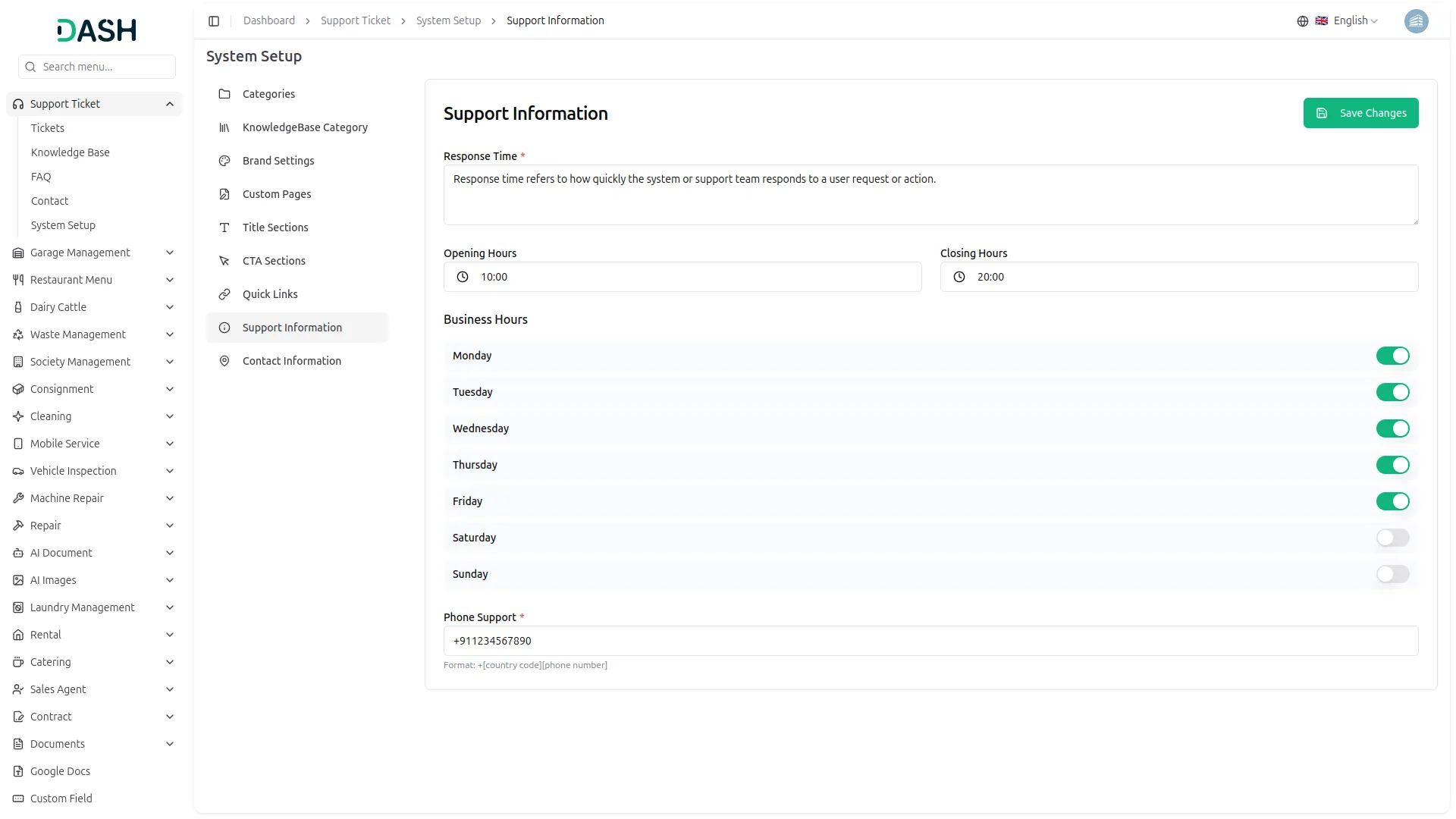Click the sidebar collapse panel icon
This screenshot has width=1456, height=819.
pyautogui.click(x=214, y=21)
